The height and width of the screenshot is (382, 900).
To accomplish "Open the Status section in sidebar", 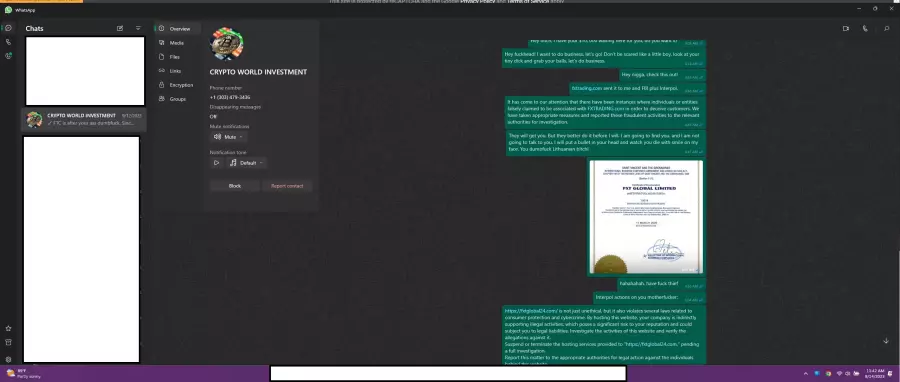I will point(8,56).
